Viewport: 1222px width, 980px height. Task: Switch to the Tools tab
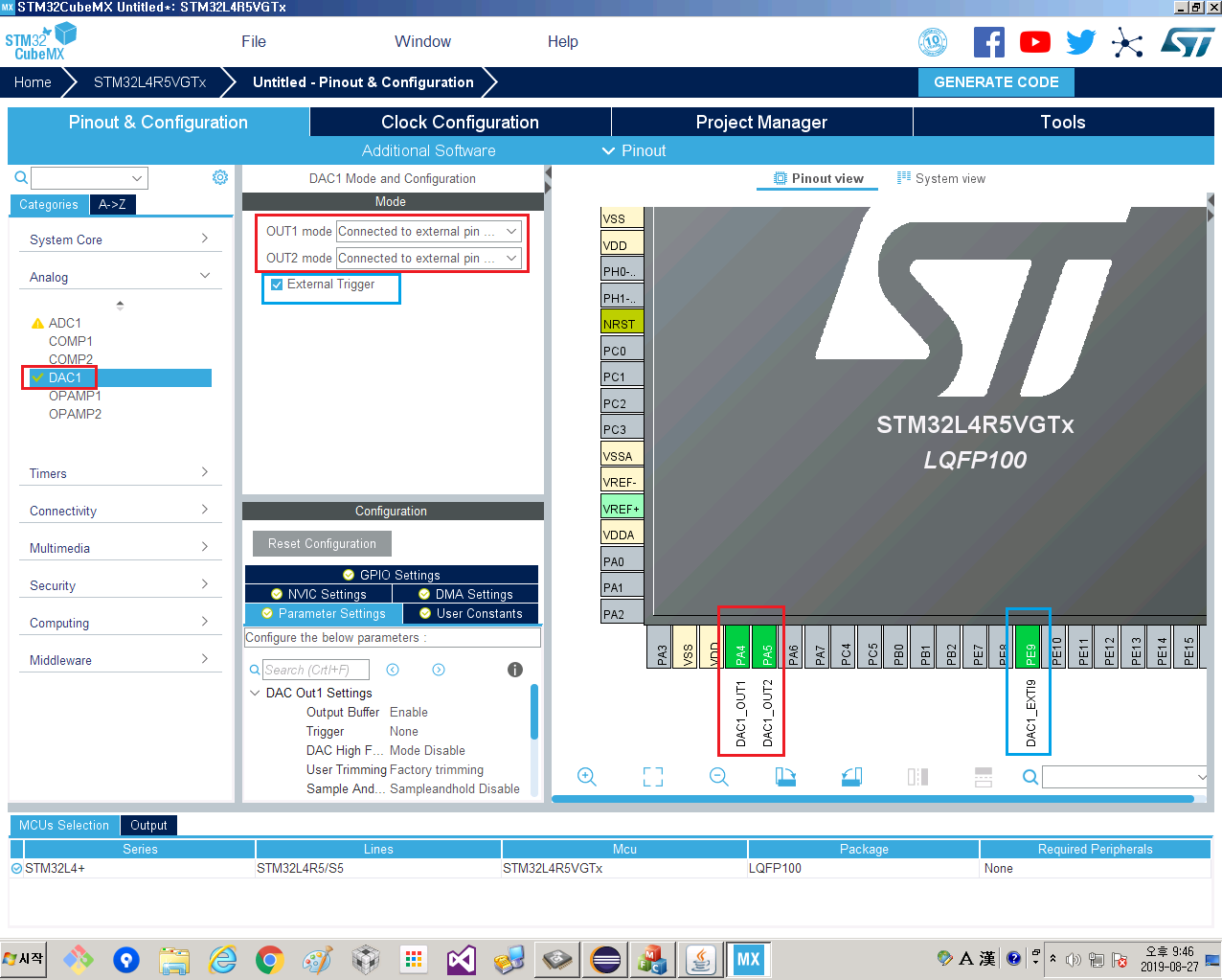1063,122
